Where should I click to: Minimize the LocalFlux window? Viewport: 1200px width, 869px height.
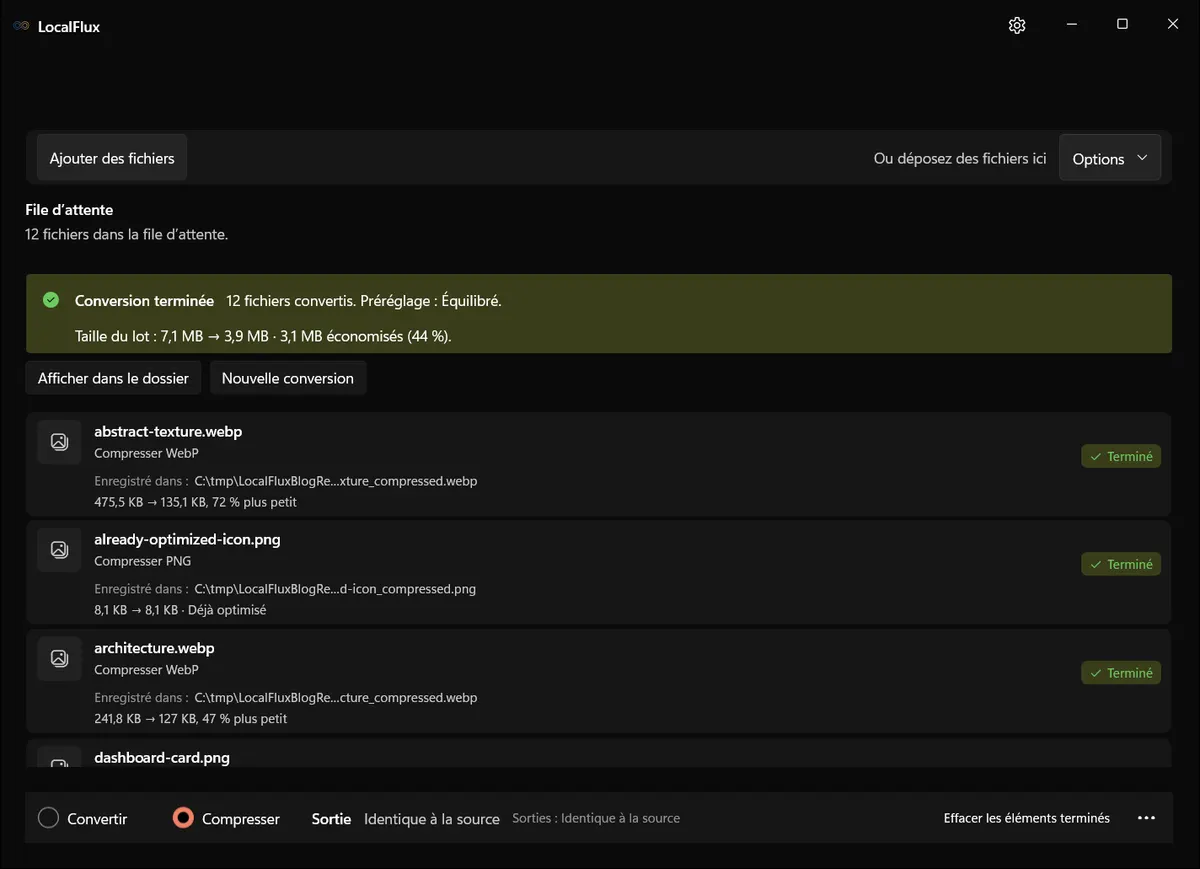[x=1071, y=24]
